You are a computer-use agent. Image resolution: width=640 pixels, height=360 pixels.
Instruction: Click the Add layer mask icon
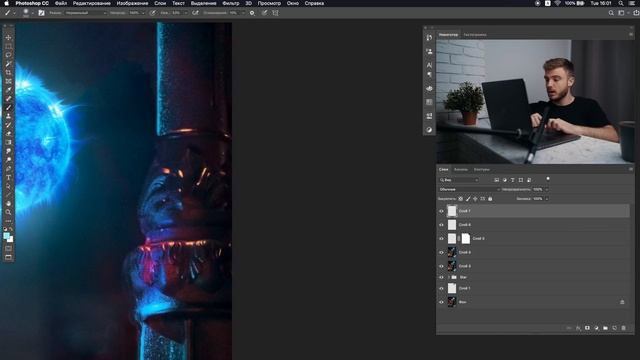pos(587,328)
